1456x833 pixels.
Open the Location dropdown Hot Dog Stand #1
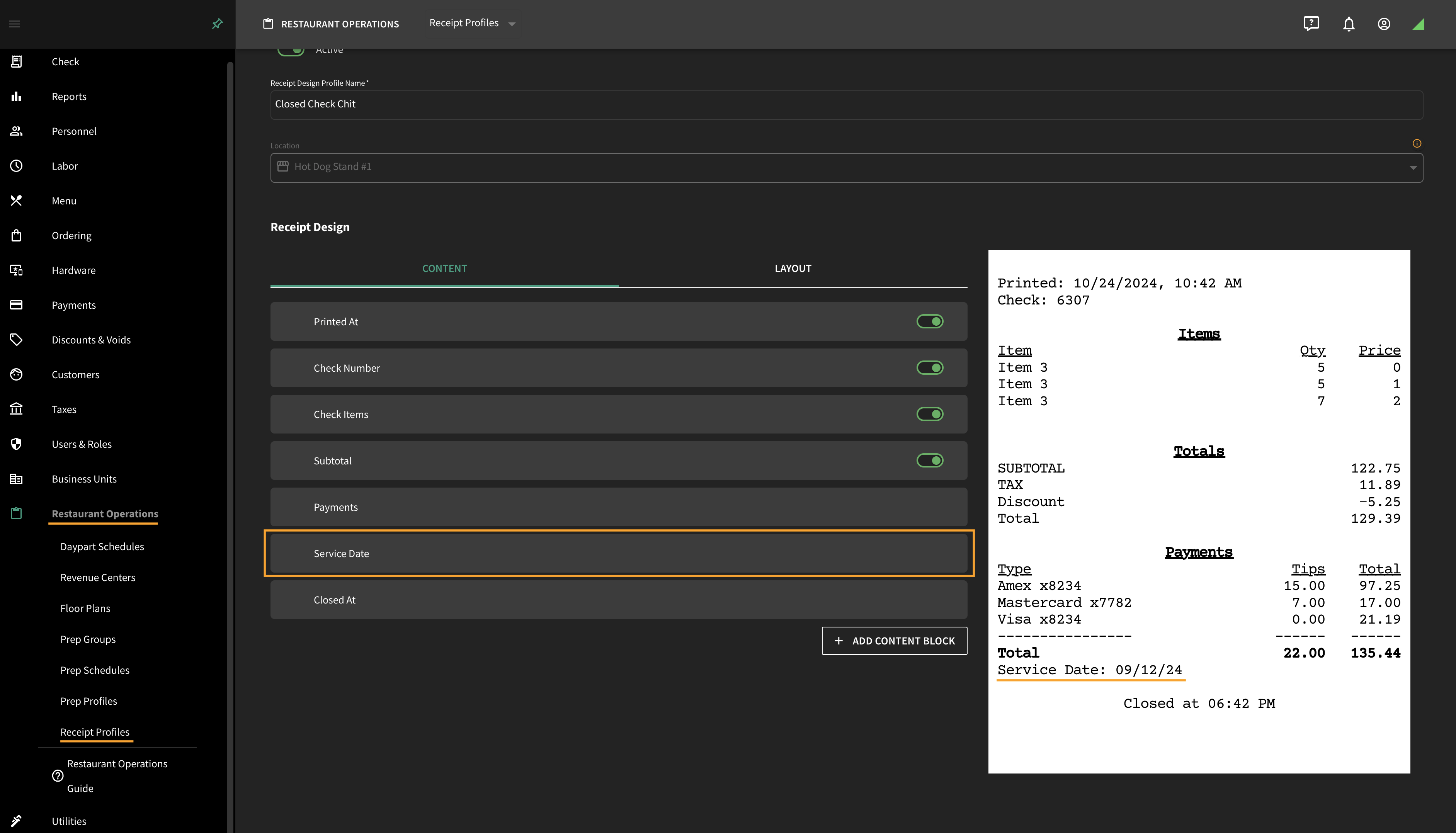[x=847, y=168]
